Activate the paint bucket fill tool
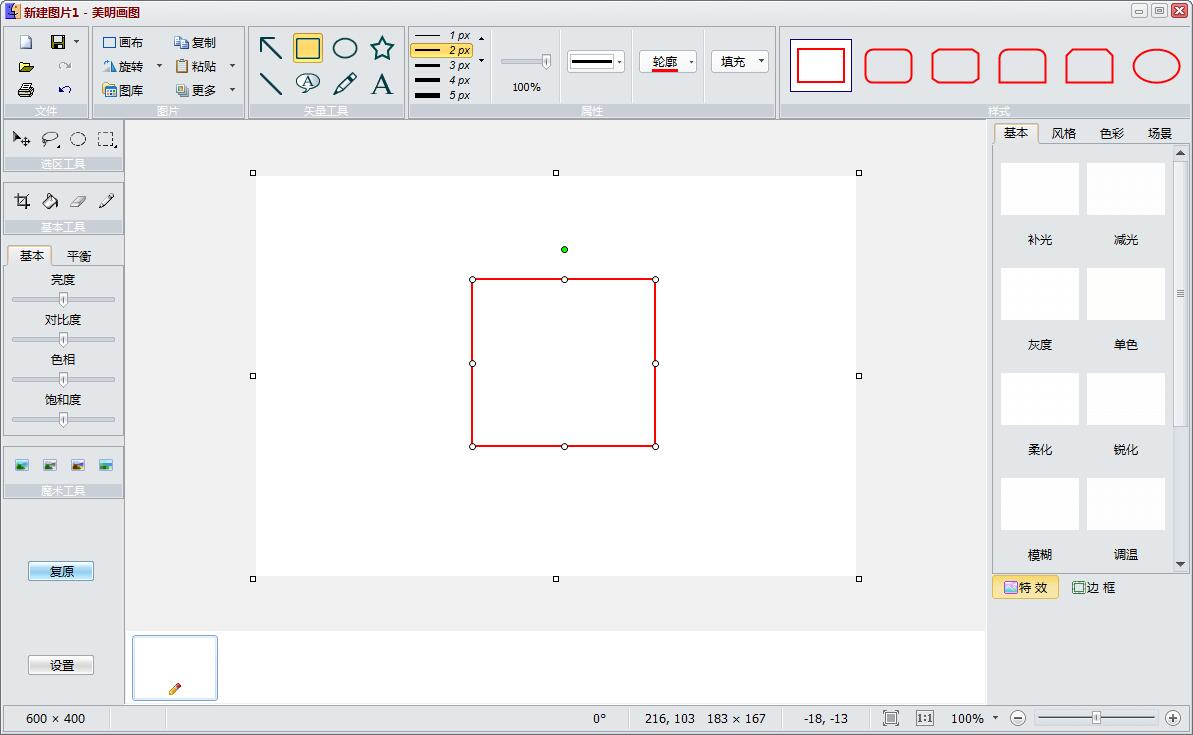The image size is (1193, 735). tap(50, 202)
